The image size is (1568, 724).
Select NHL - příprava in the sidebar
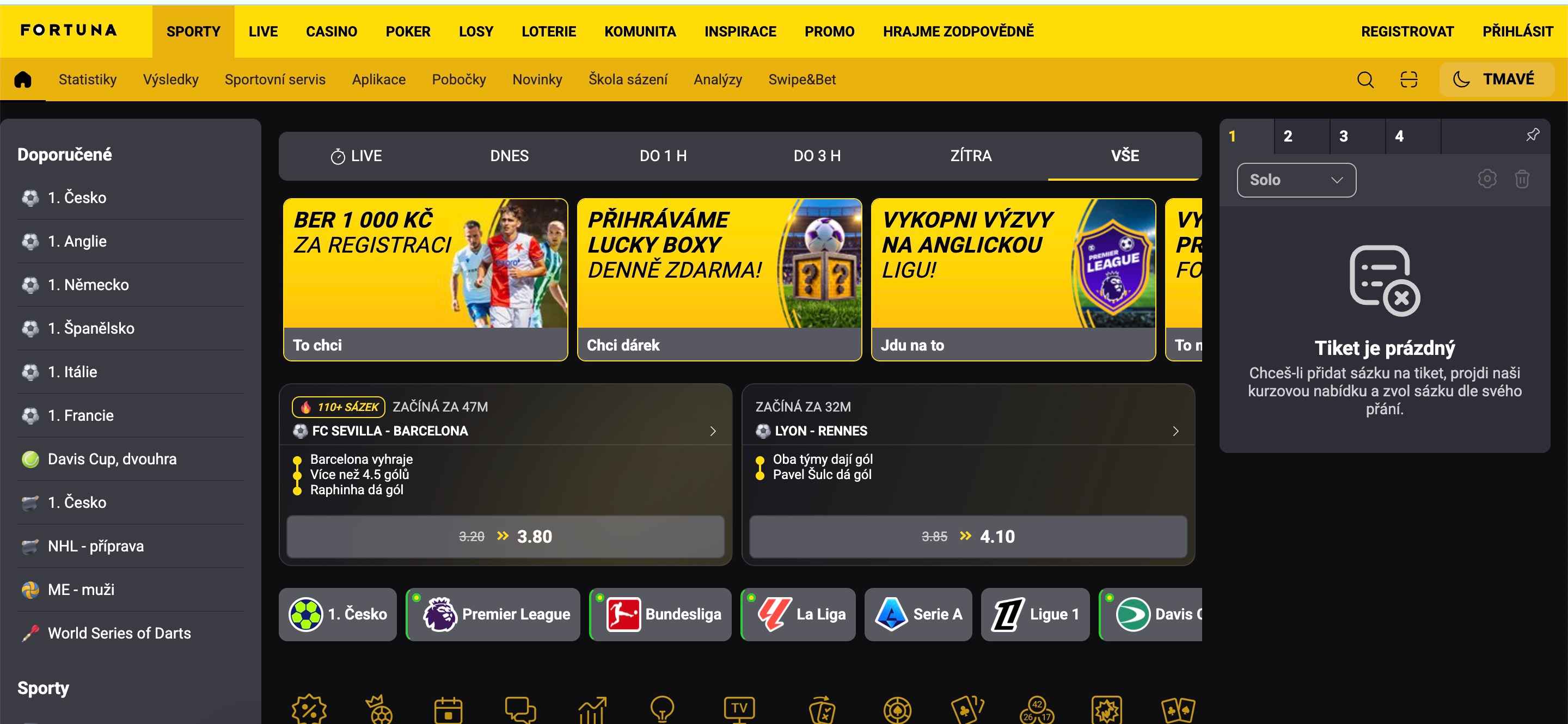130,546
